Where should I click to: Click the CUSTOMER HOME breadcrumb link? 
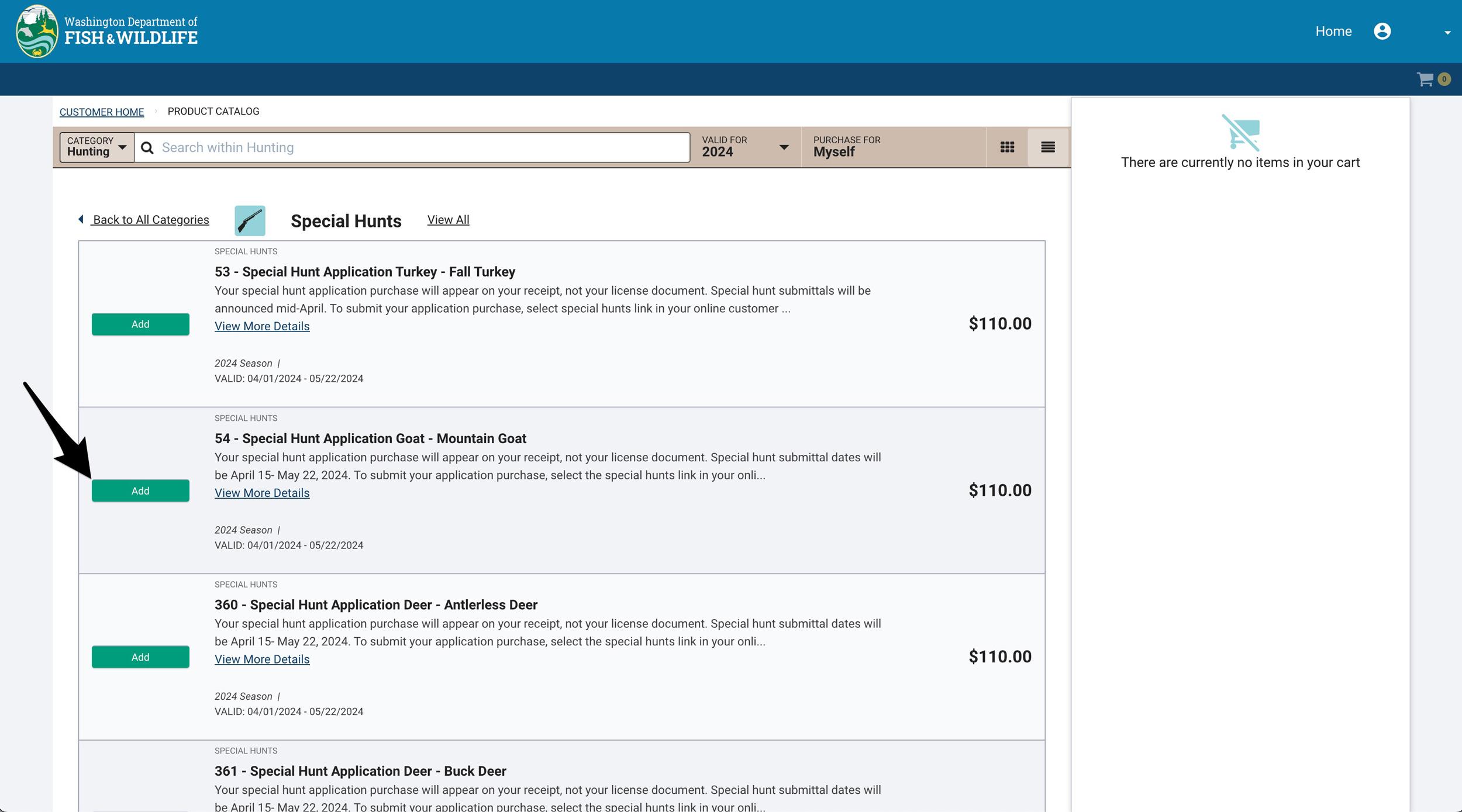pos(101,112)
